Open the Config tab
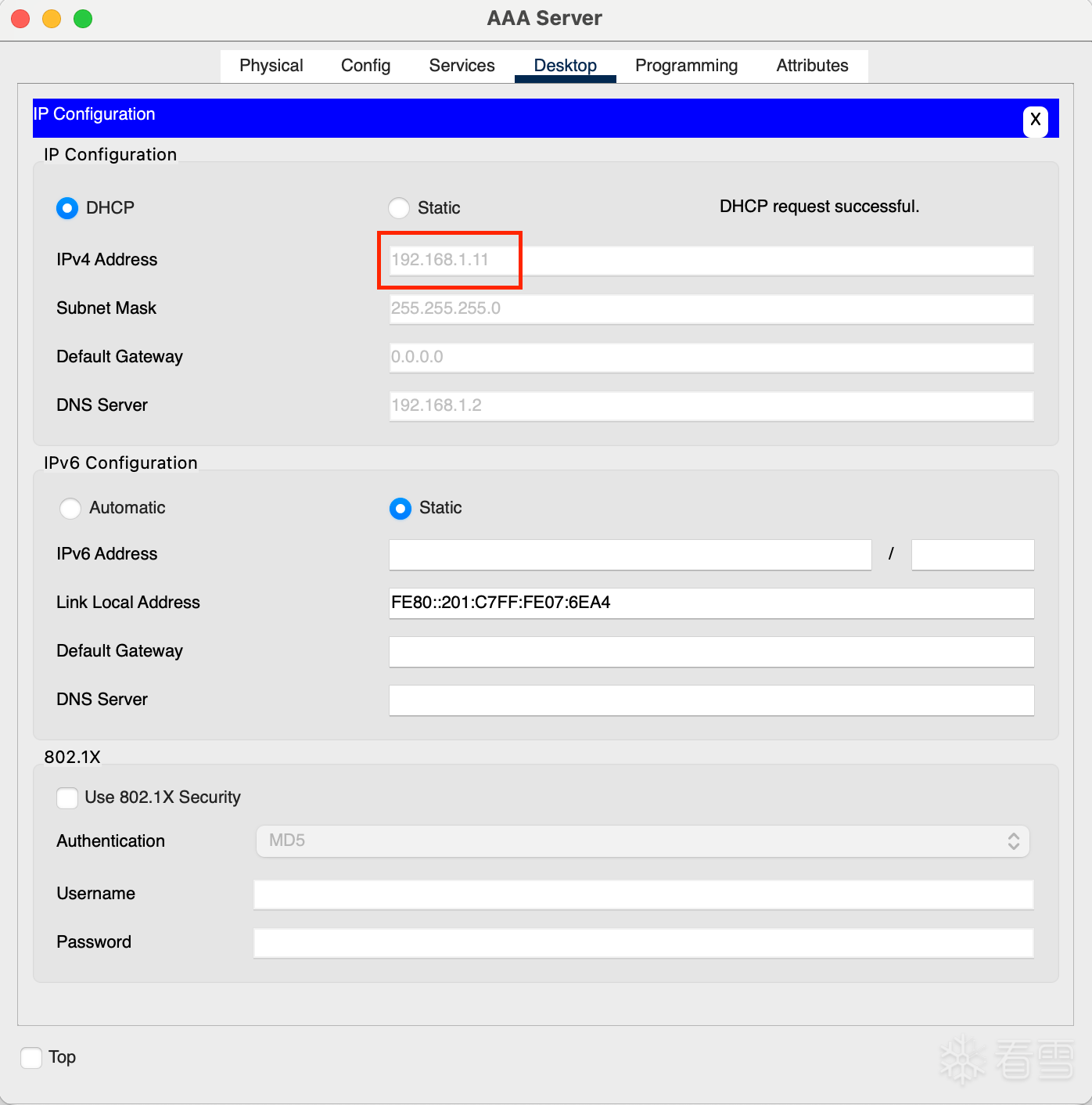Image resolution: width=1092 pixels, height=1105 pixels. point(366,66)
